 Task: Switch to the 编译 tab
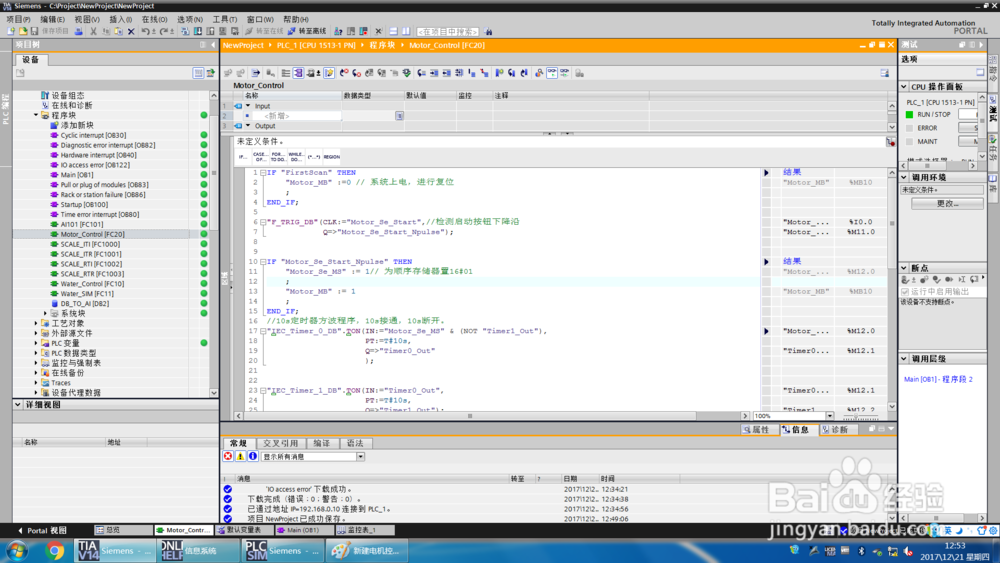322,443
